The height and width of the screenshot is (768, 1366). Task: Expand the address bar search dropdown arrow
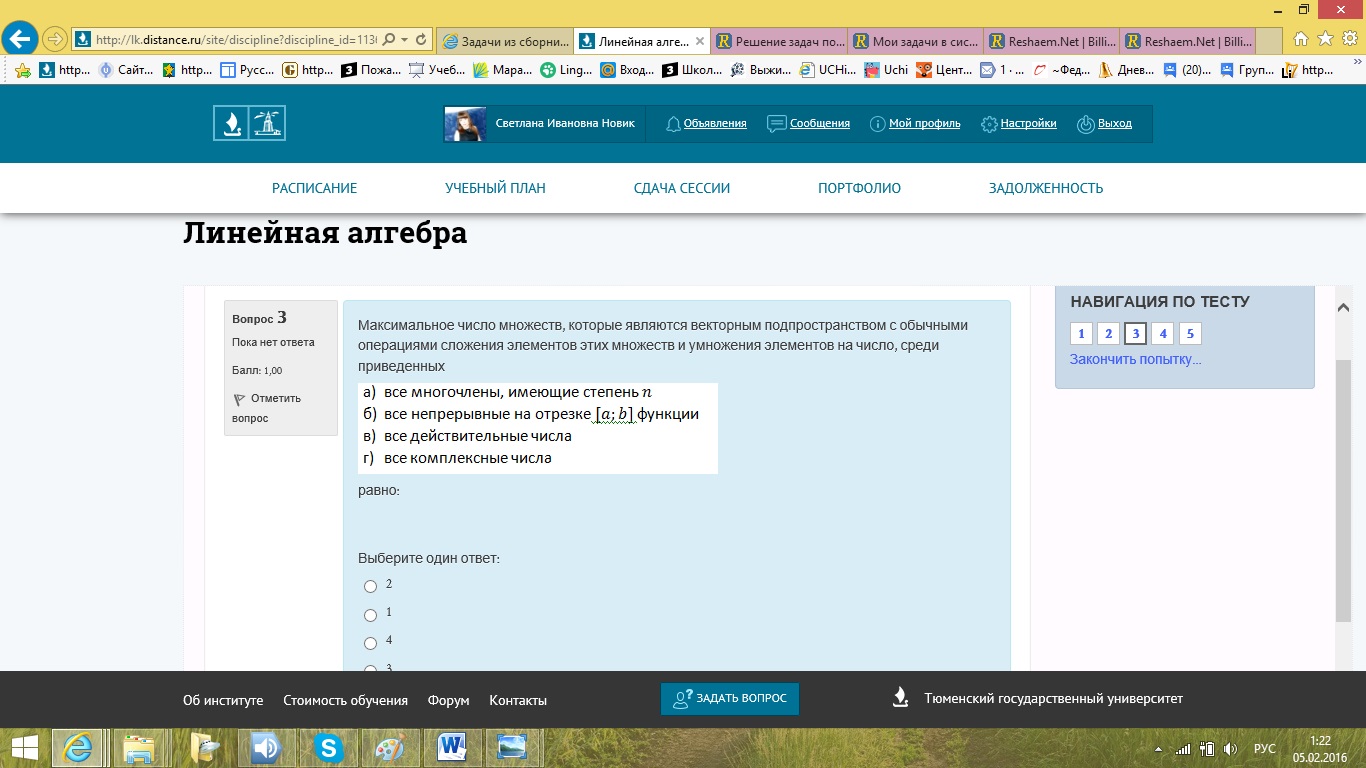(404, 40)
